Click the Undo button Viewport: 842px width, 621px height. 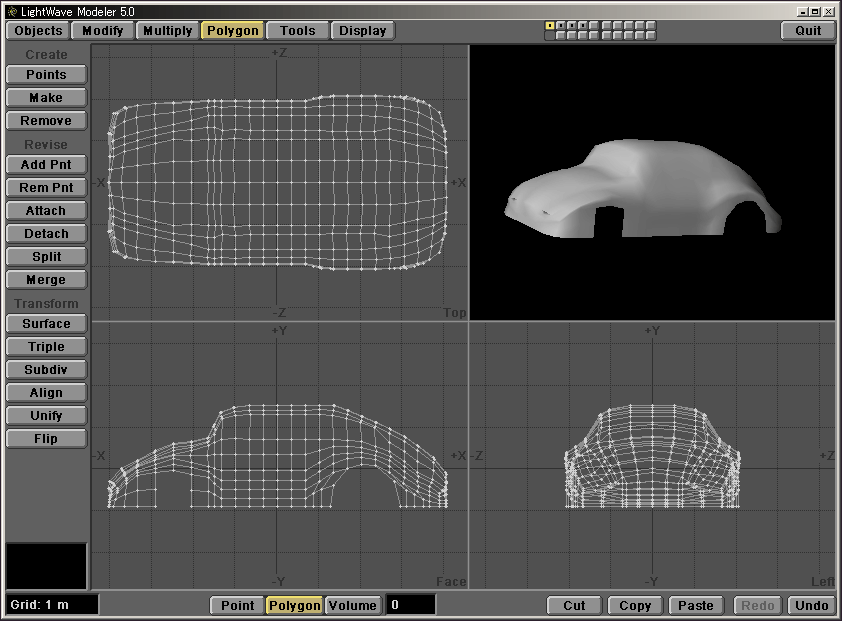[811, 605]
